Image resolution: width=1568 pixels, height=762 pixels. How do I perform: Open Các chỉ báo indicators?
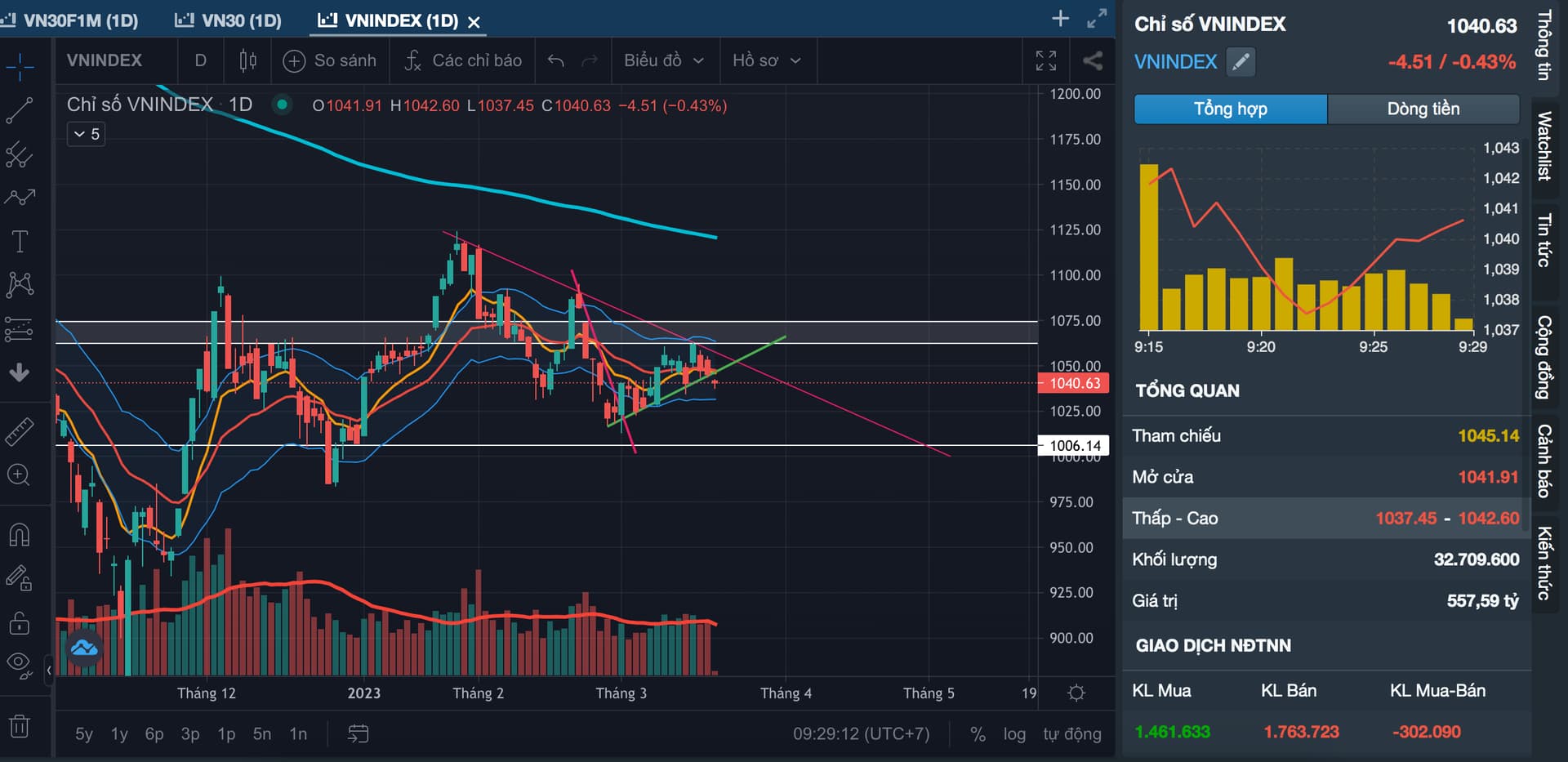click(x=464, y=60)
